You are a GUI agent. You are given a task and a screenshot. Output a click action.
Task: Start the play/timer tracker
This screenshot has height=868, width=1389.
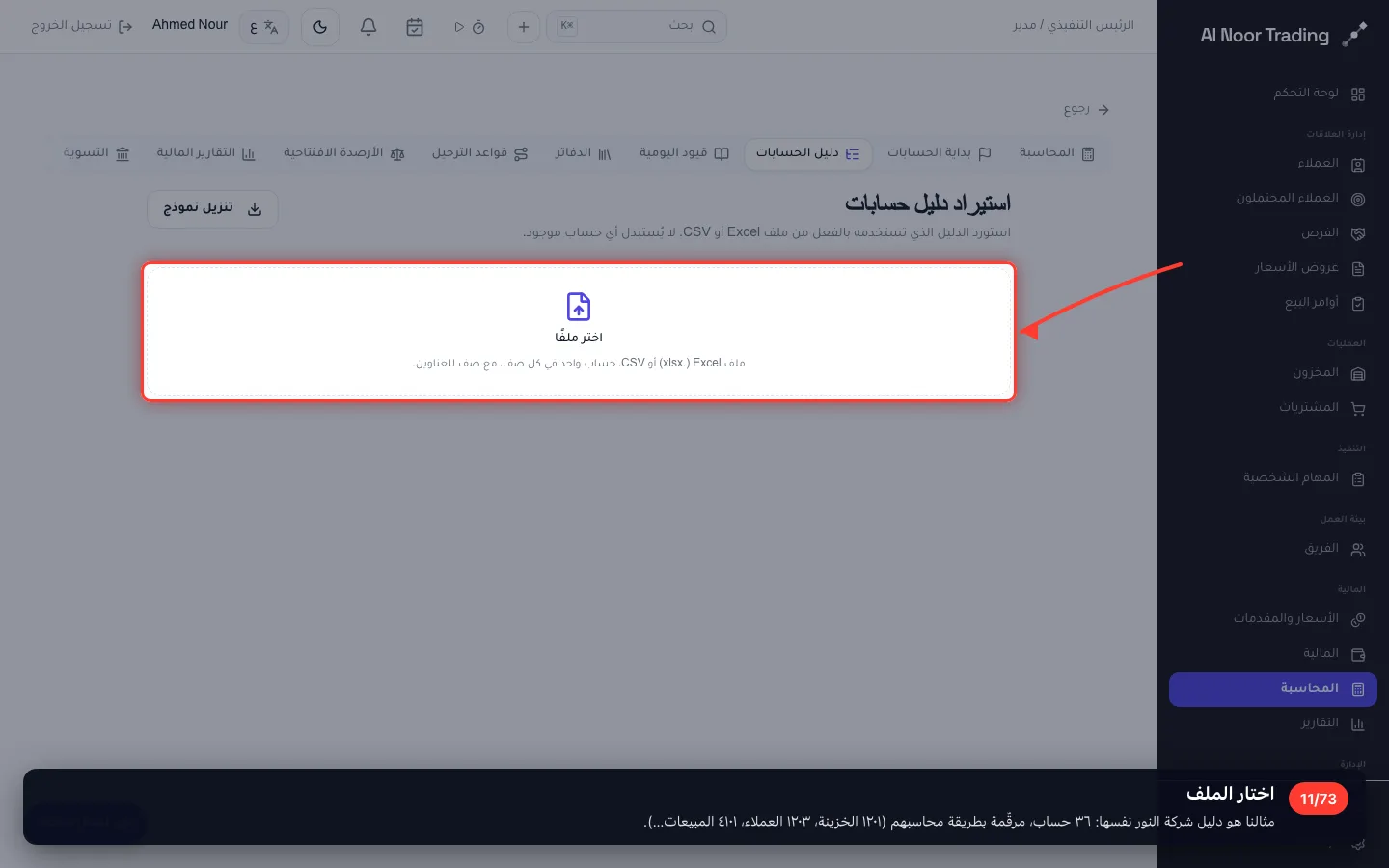(x=469, y=27)
